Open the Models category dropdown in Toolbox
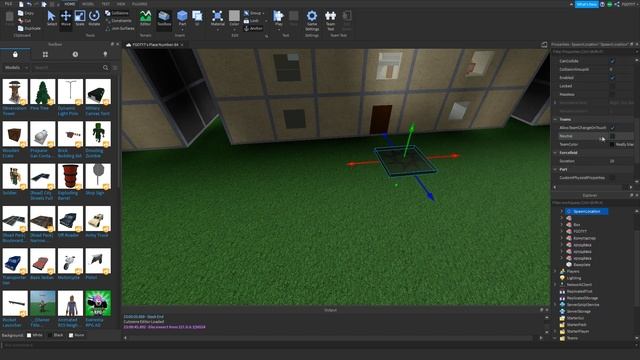This screenshot has width=640, height=360. pos(16,67)
